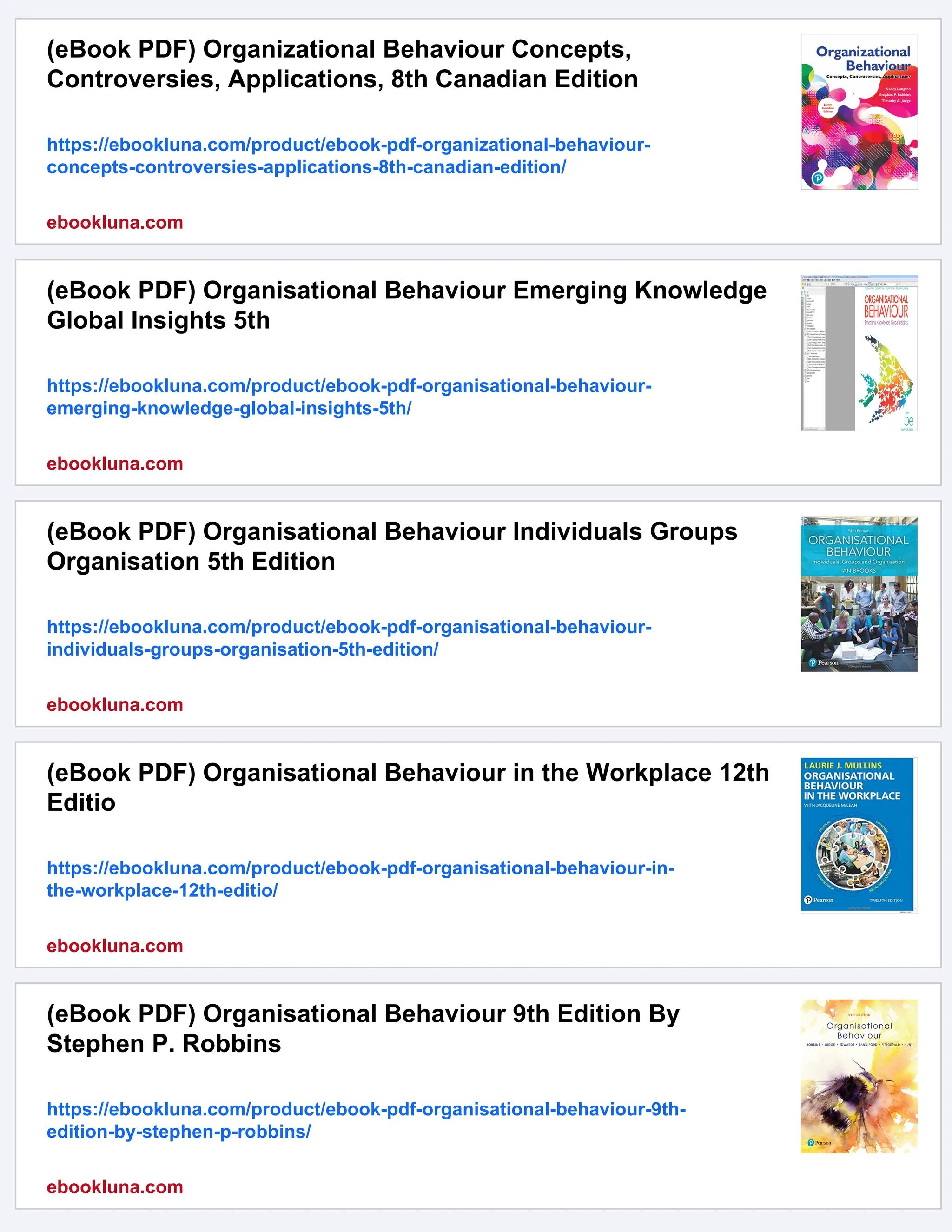Click the bumblebee Organisational Behaviour 9th Edition cover

(859, 1076)
